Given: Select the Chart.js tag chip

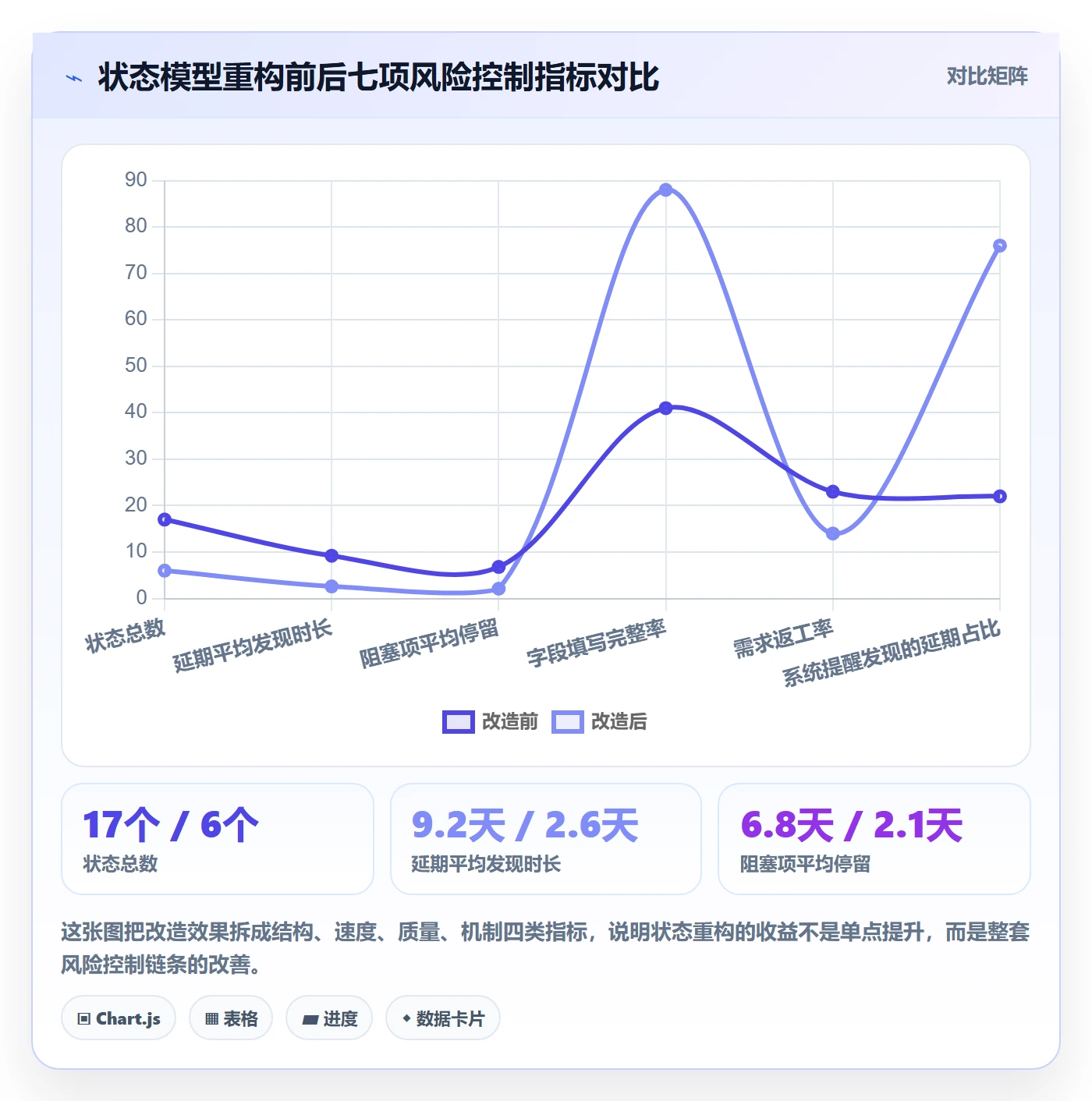Looking at the screenshot, I should 119,1018.
